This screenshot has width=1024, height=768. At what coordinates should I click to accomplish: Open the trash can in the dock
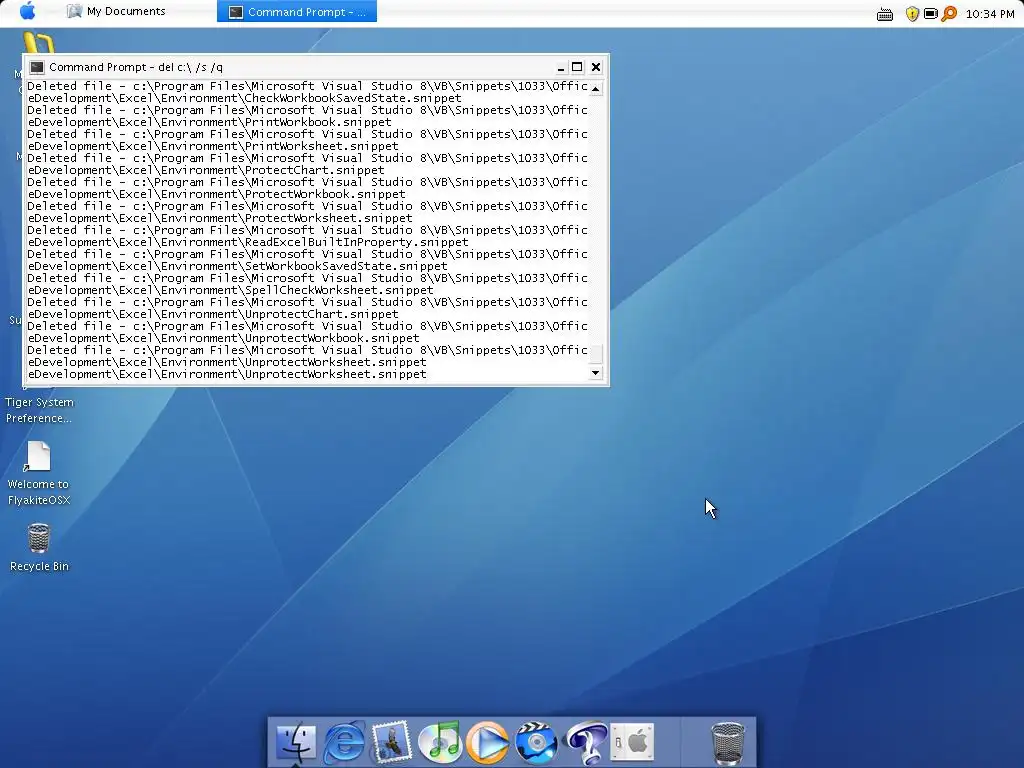click(x=728, y=743)
